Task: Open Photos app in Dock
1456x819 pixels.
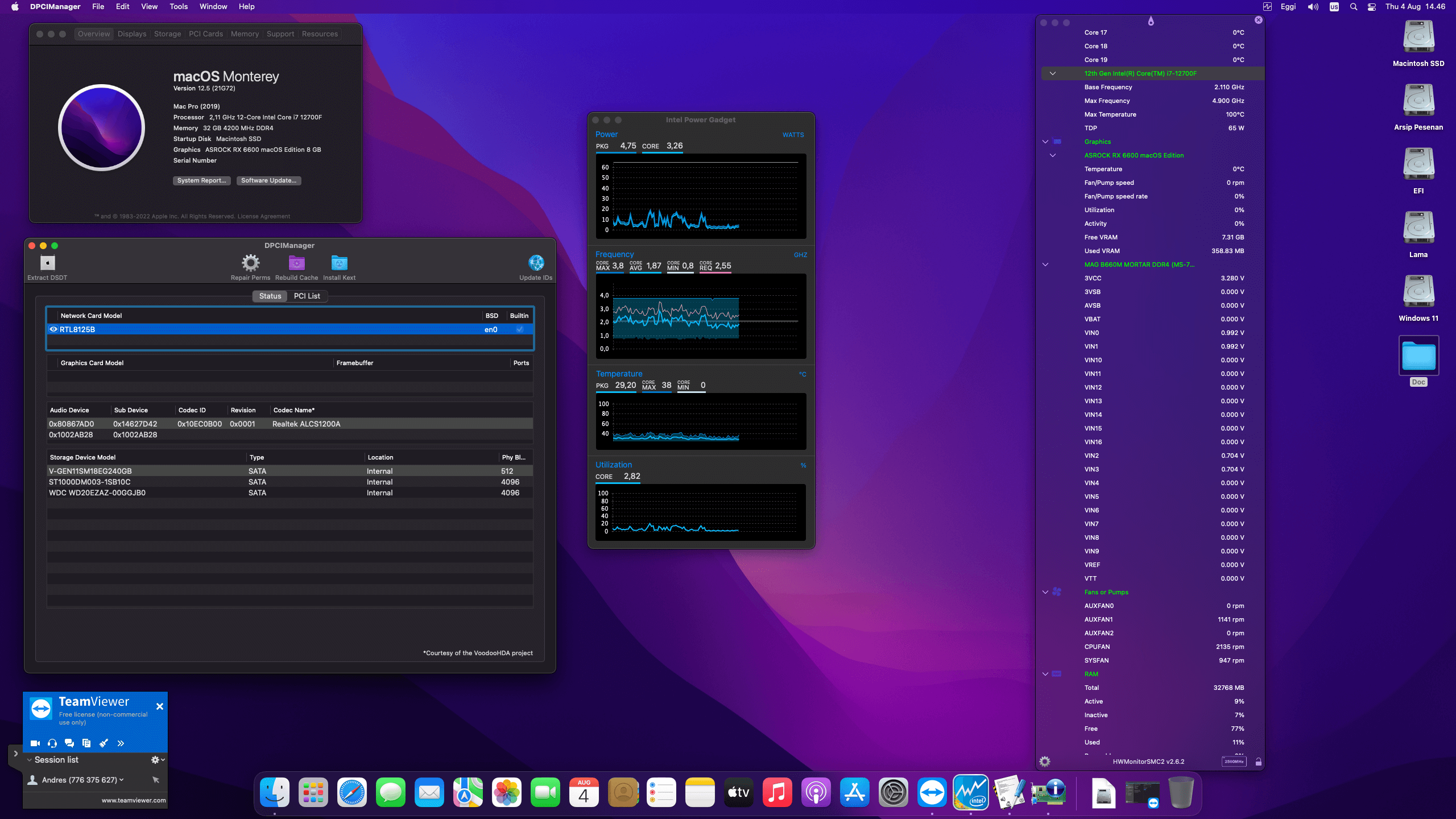Action: pos(507,792)
